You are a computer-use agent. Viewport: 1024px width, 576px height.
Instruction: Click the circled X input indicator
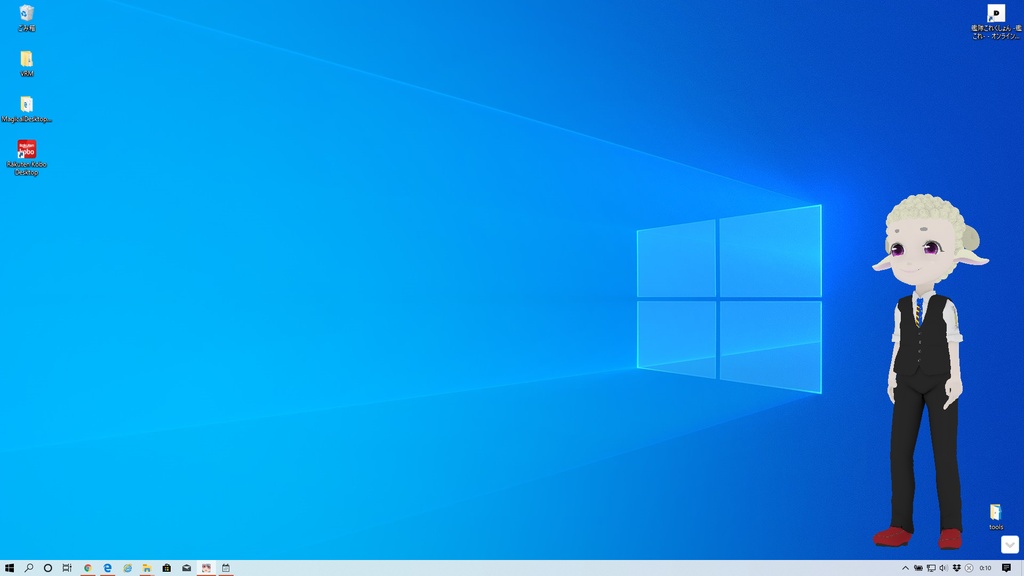(x=969, y=568)
